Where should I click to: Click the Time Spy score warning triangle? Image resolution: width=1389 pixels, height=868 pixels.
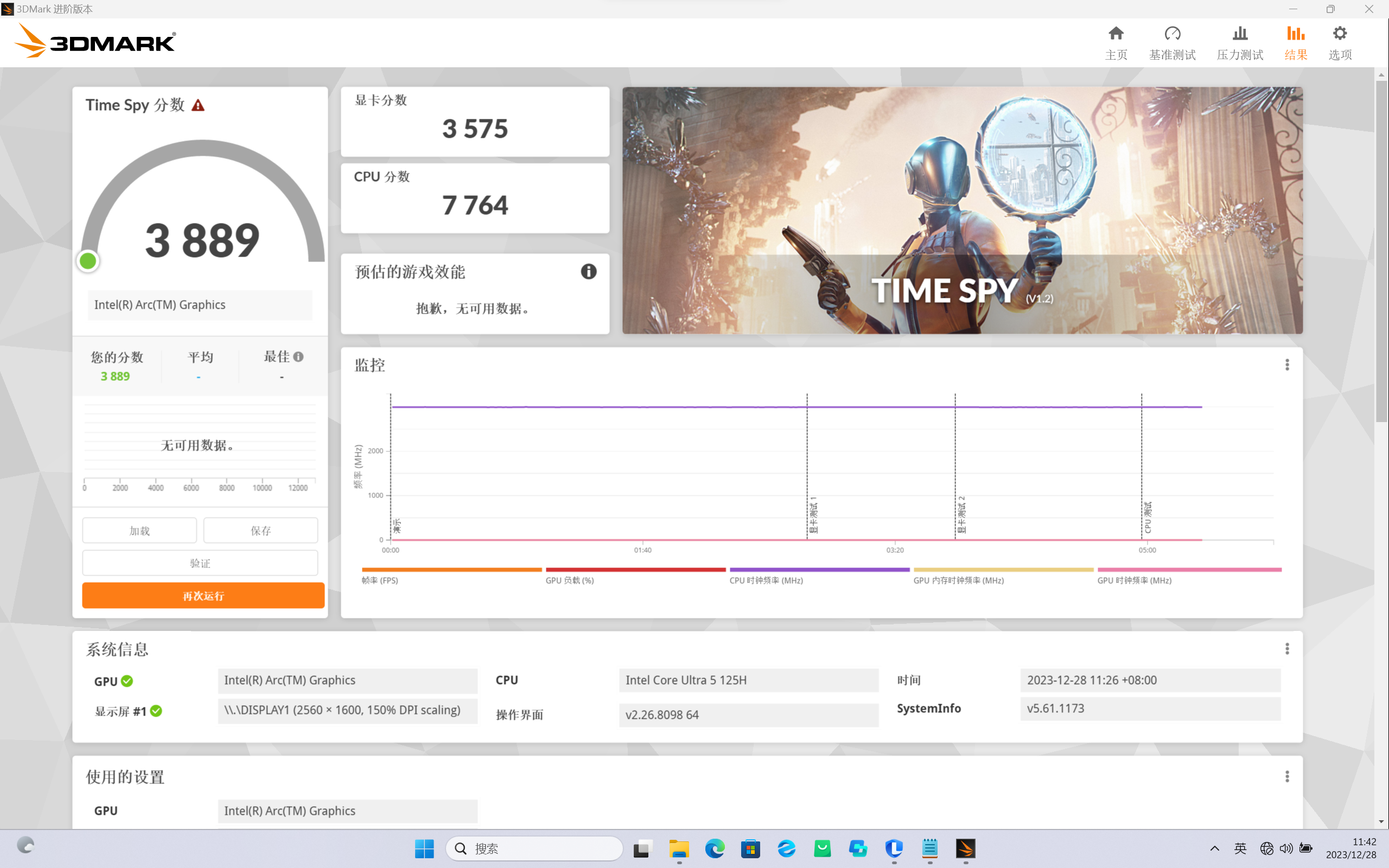(x=198, y=106)
